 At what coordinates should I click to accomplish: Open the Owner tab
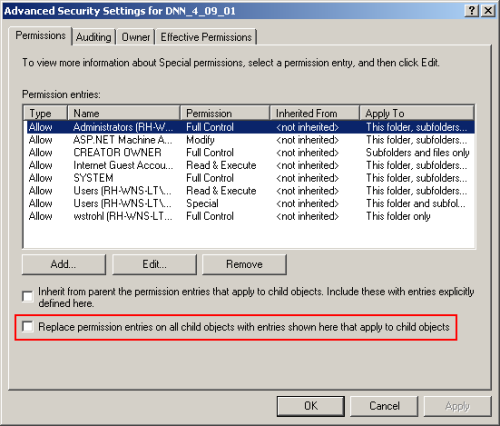coord(136,37)
